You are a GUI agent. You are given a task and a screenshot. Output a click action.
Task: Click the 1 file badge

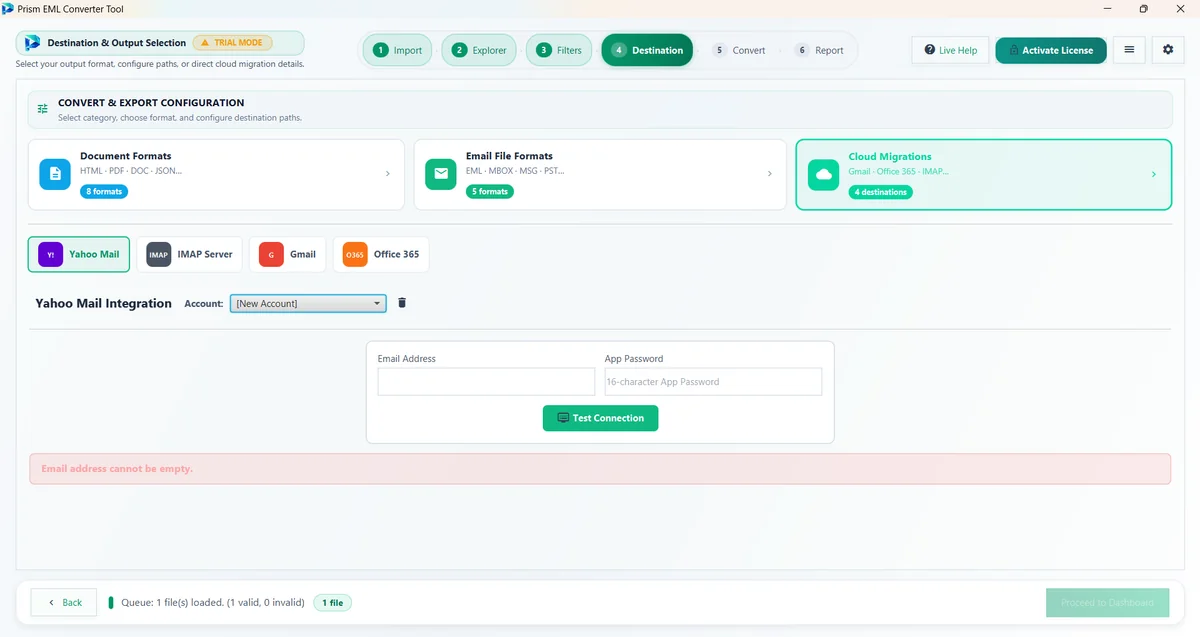(x=332, y=603)
